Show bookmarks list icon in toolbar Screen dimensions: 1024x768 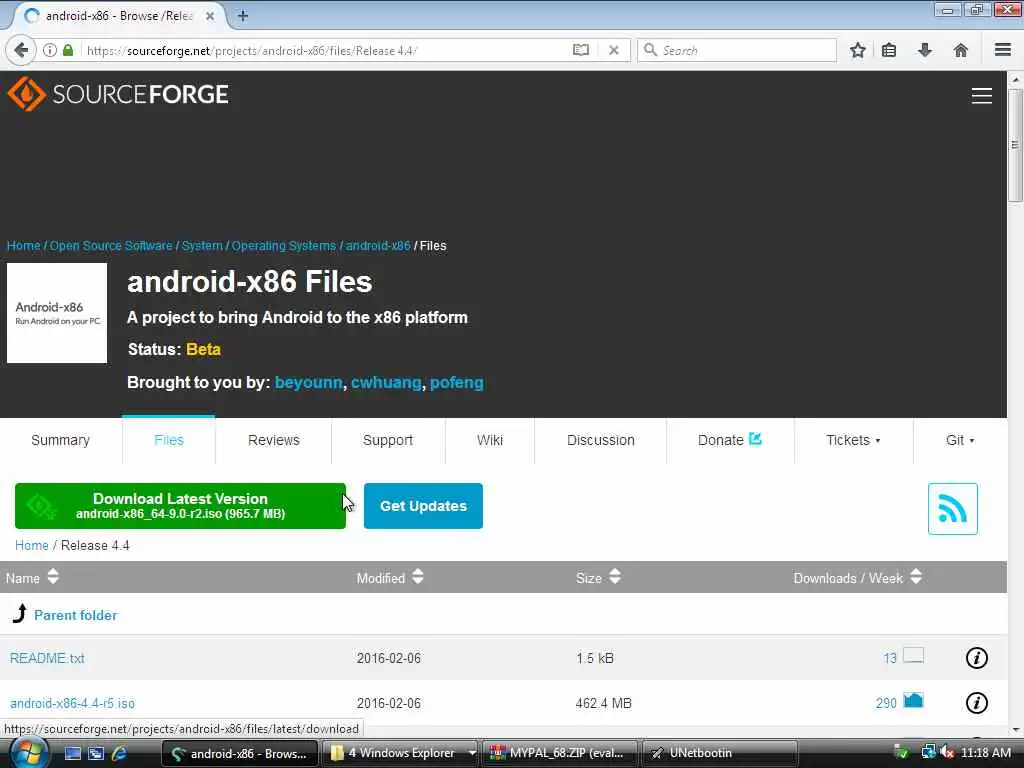889,50
